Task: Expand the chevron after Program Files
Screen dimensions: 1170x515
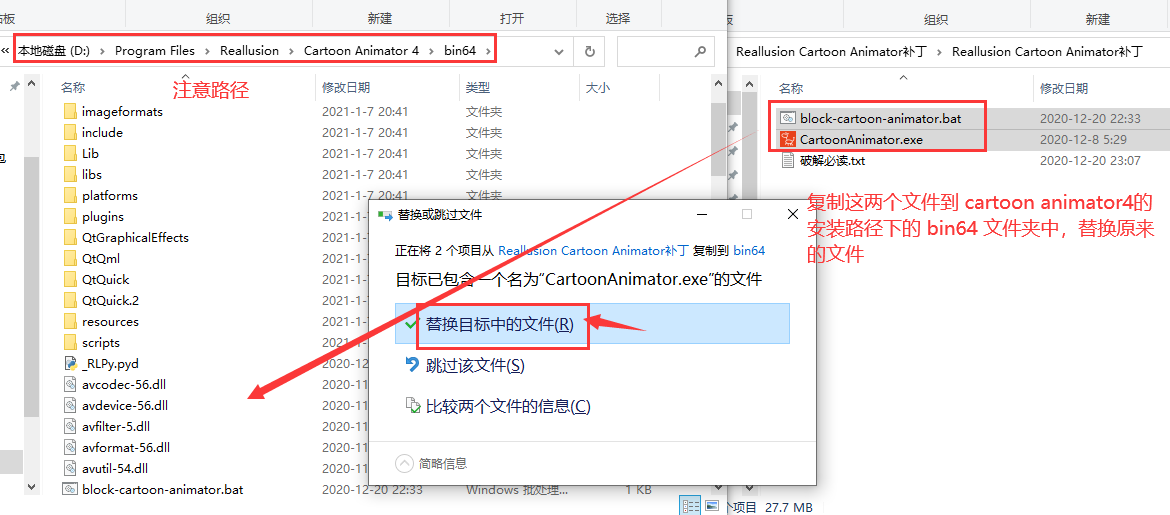Action: (x=207, y=52)
